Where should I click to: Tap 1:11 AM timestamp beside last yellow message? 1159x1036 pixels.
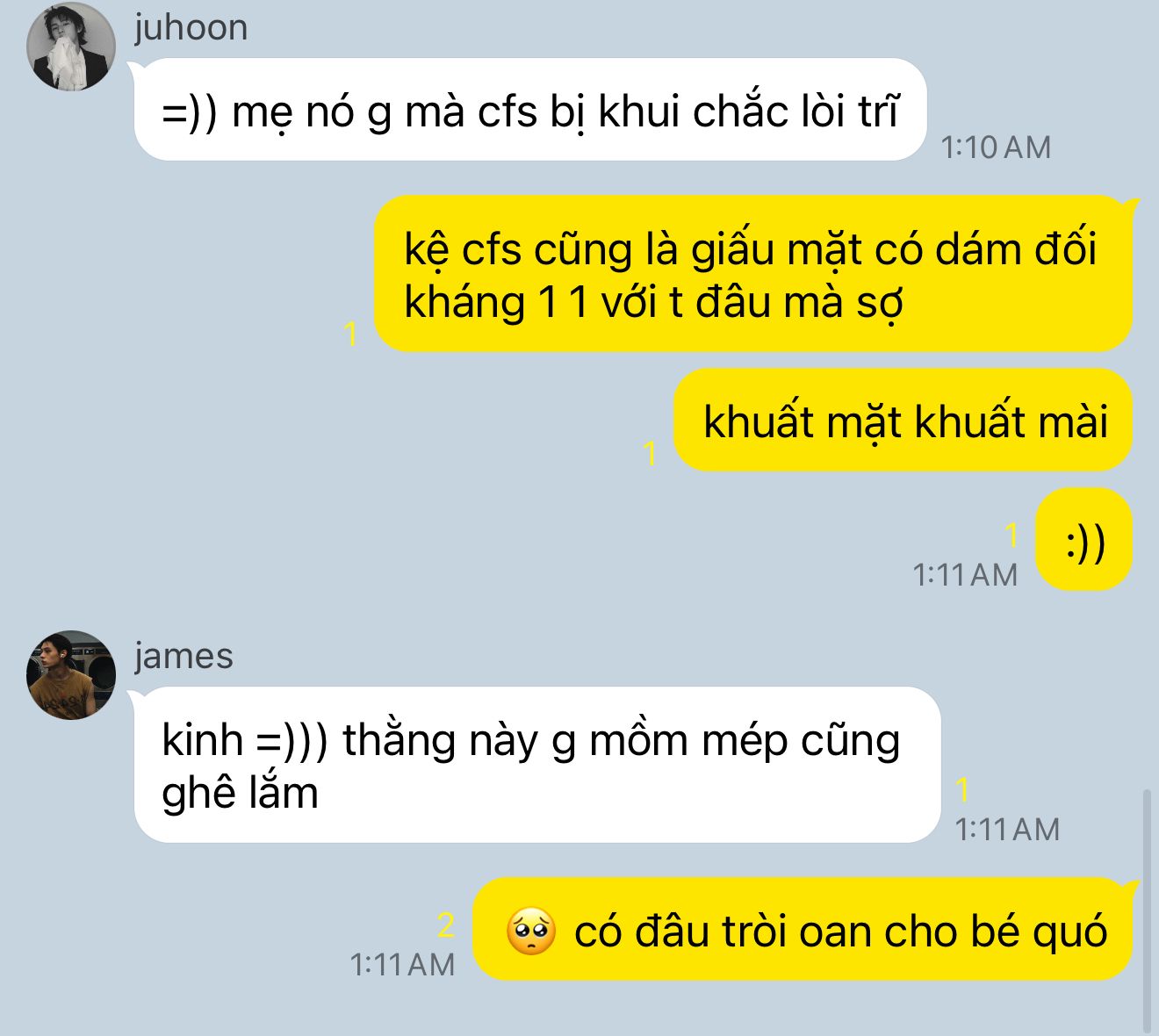click(x=402, y=965)
